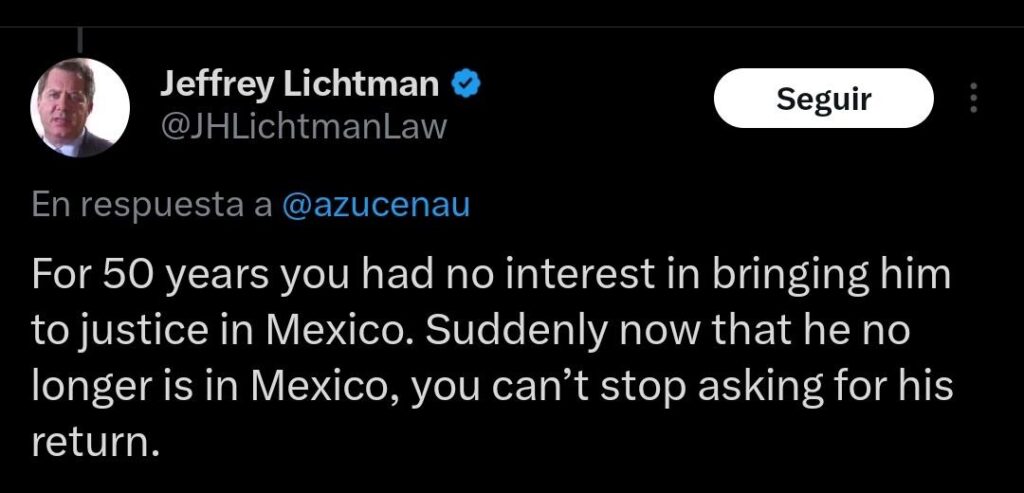
Task: Expand tweet options via vertical ellipsis
Action: point(974,98)
